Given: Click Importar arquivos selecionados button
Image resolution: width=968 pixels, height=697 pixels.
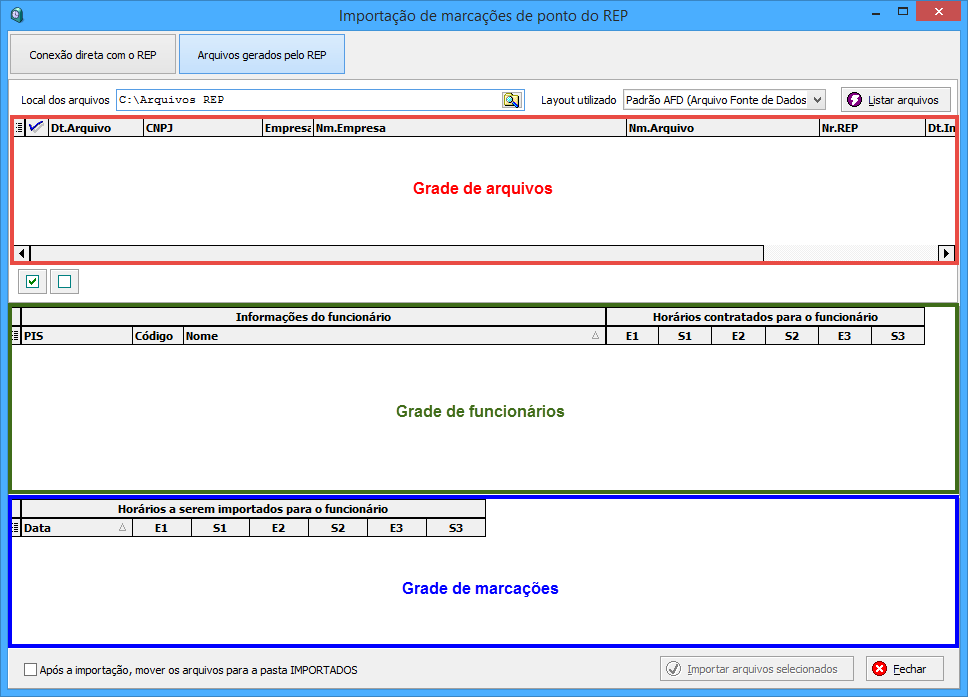Looking at the screenshot, I should pos(756,669).
